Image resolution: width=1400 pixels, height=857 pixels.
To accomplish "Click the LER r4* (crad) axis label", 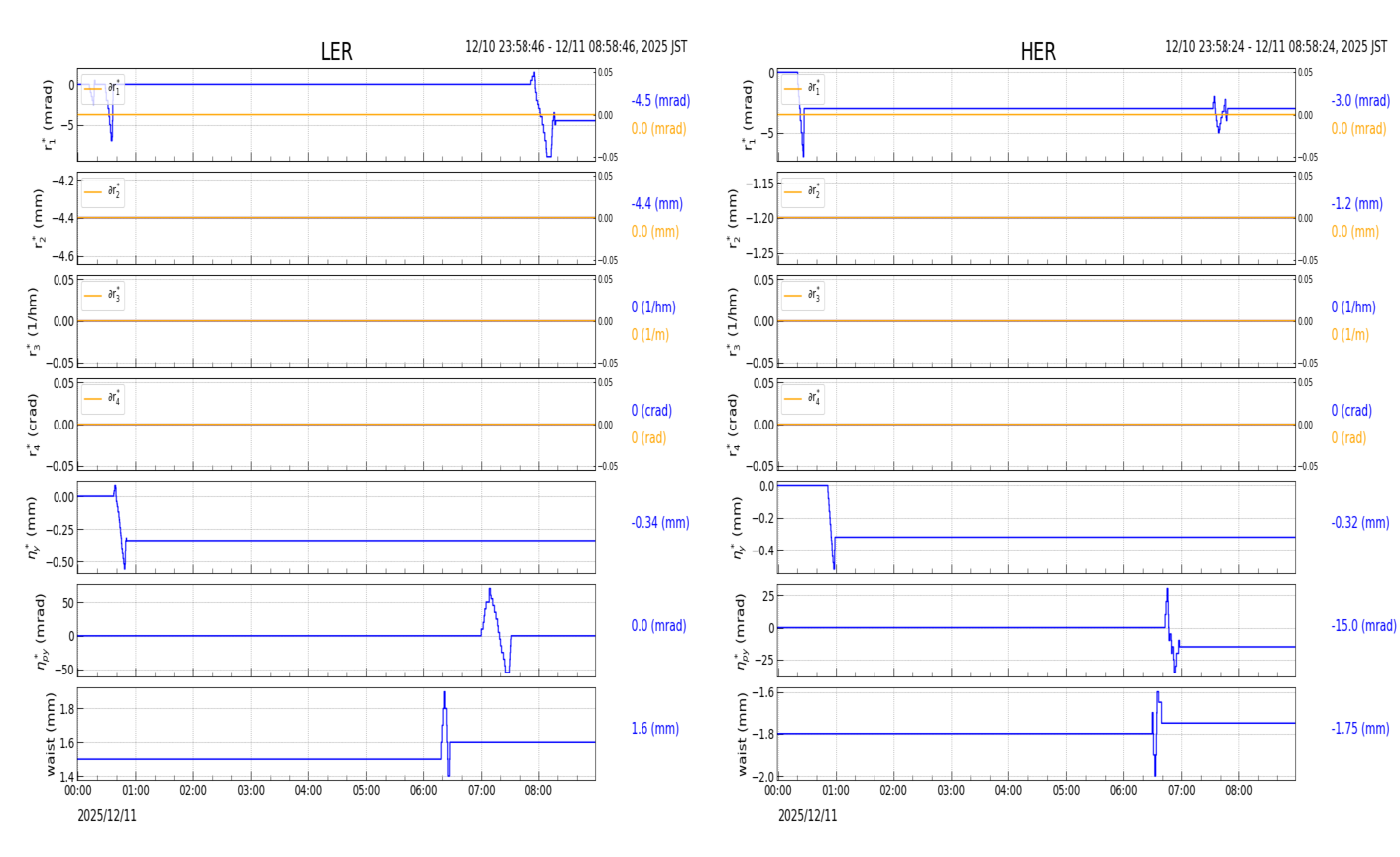I will click(33, 425).
